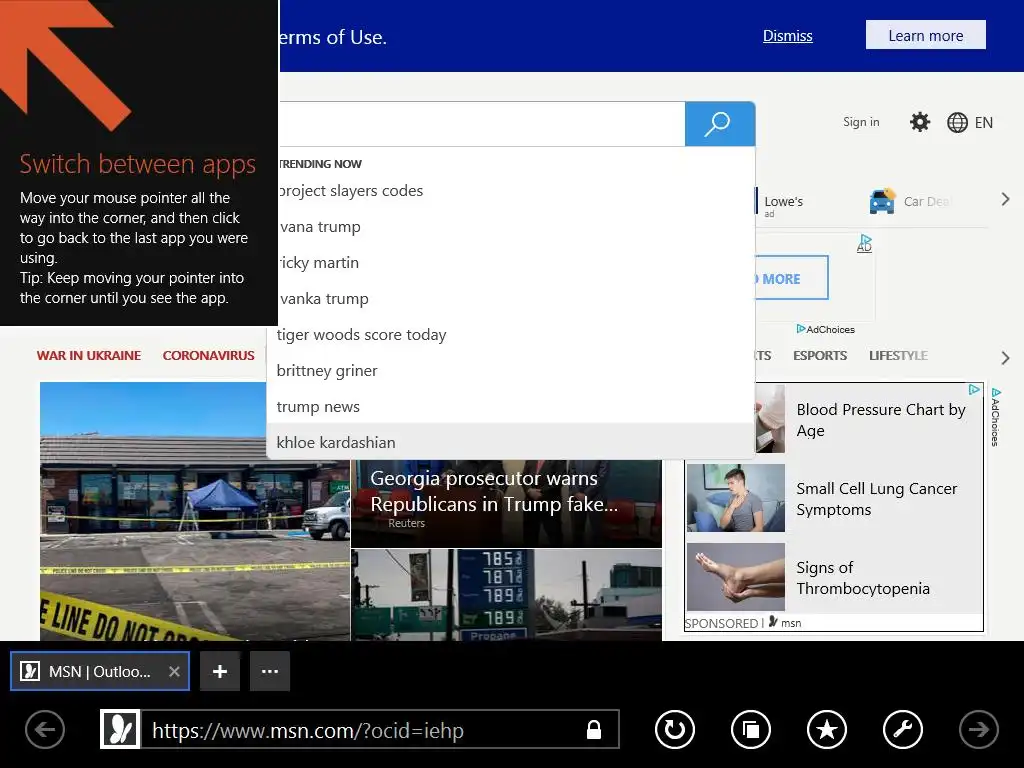Refresh the page with the reload icon
This screenshot has width=1024, height=768.
675,729
